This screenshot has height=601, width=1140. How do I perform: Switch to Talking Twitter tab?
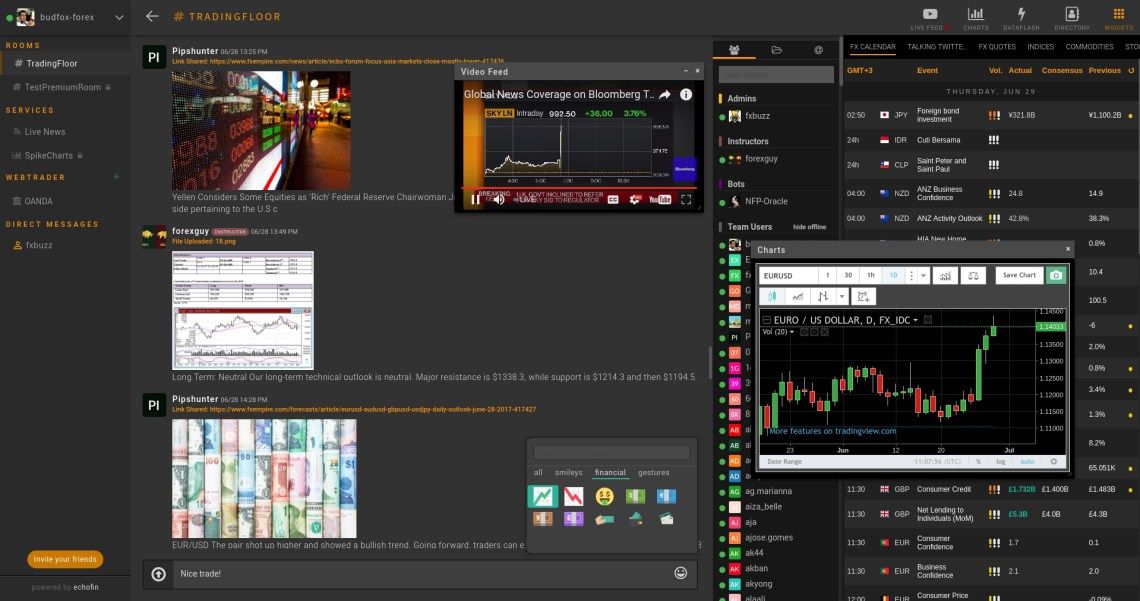pos(936,47)
